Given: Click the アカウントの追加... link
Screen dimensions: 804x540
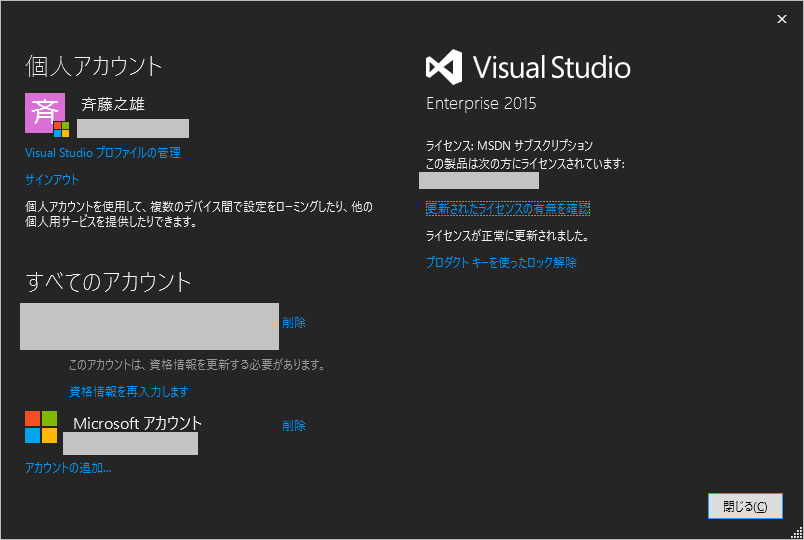Looking at the screenshot, I should 68,467.
